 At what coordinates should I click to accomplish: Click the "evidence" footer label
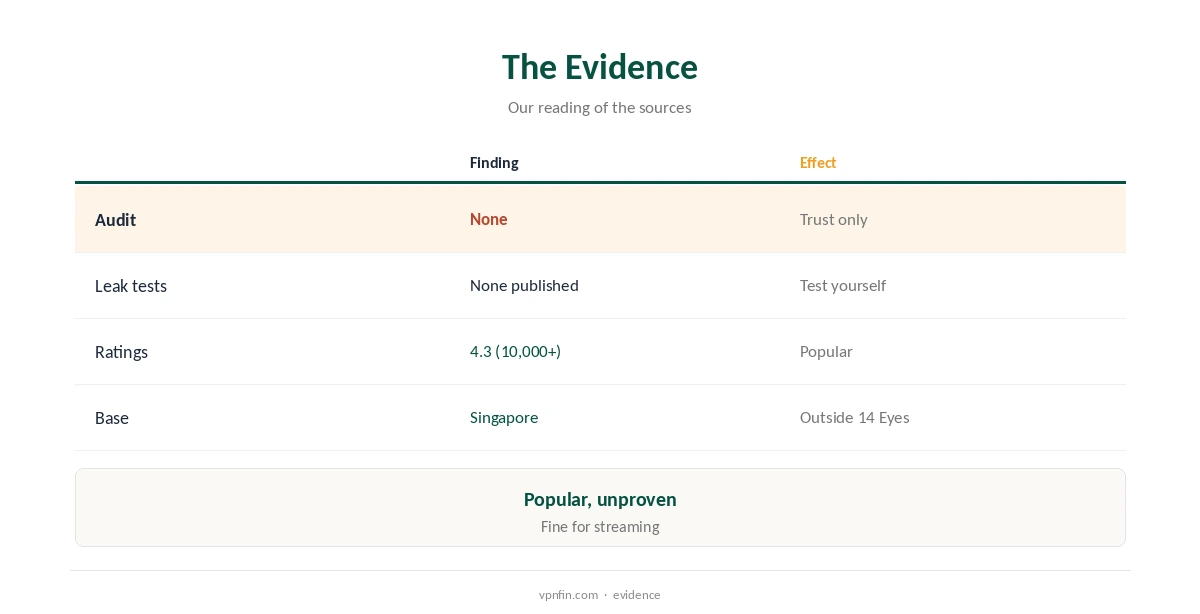[637, 595]
